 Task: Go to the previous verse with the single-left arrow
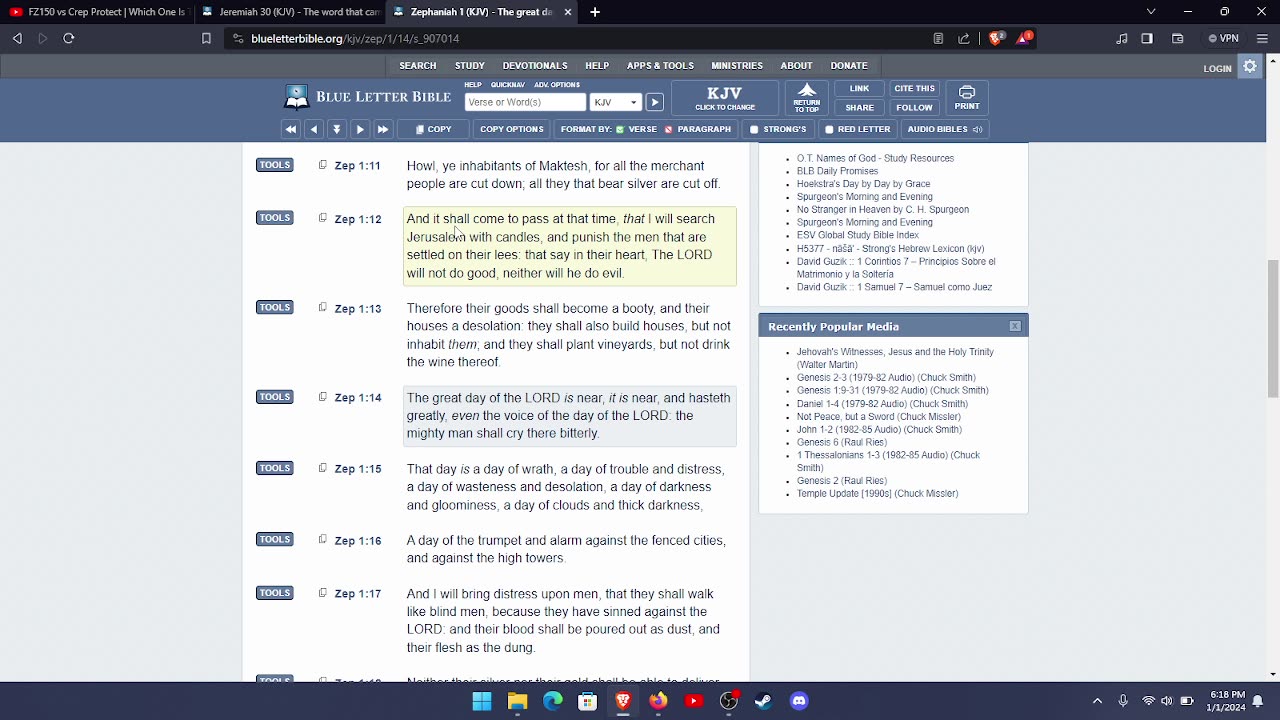click(314, 129)
